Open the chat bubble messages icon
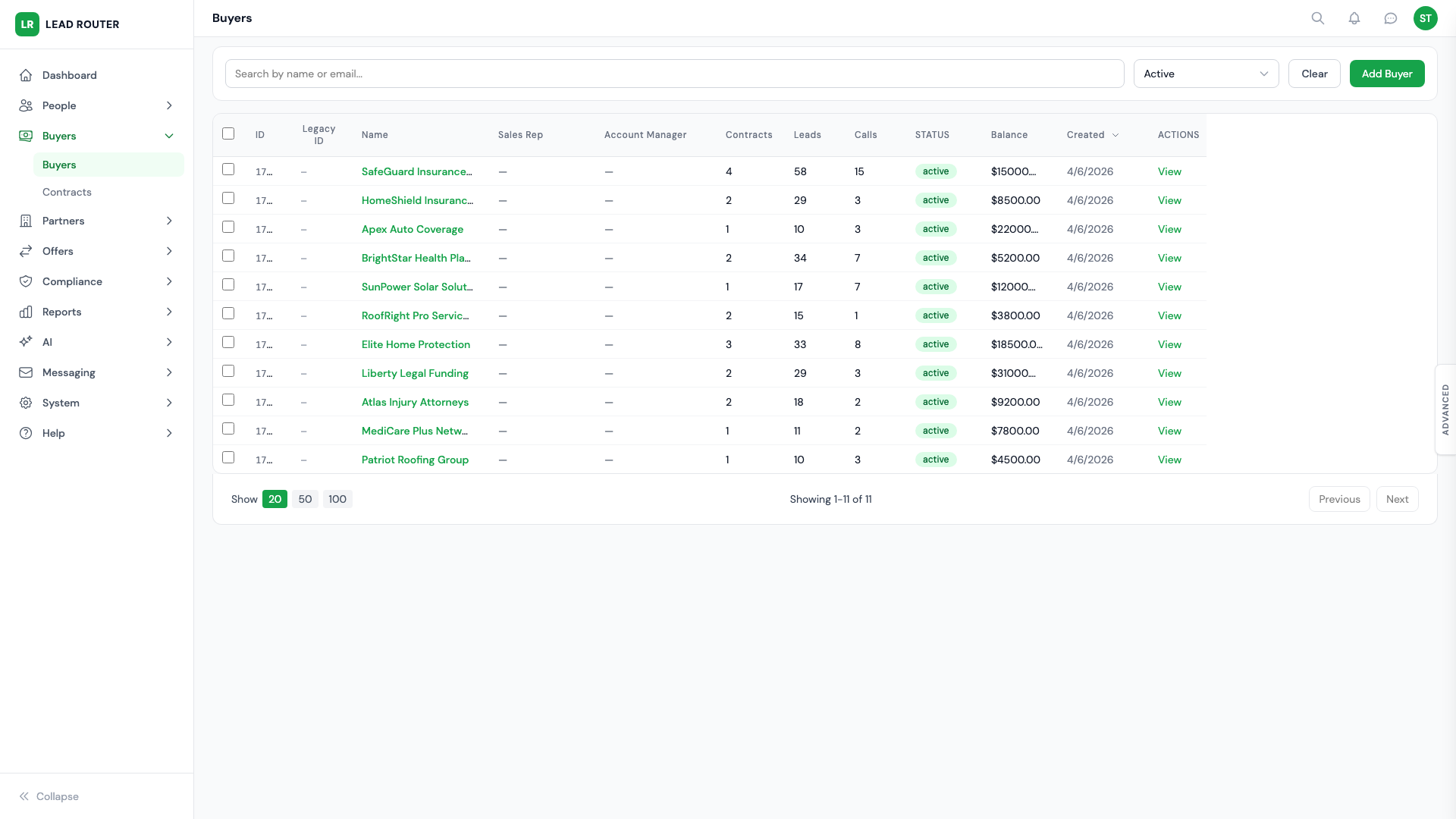 click(1391, 18)
